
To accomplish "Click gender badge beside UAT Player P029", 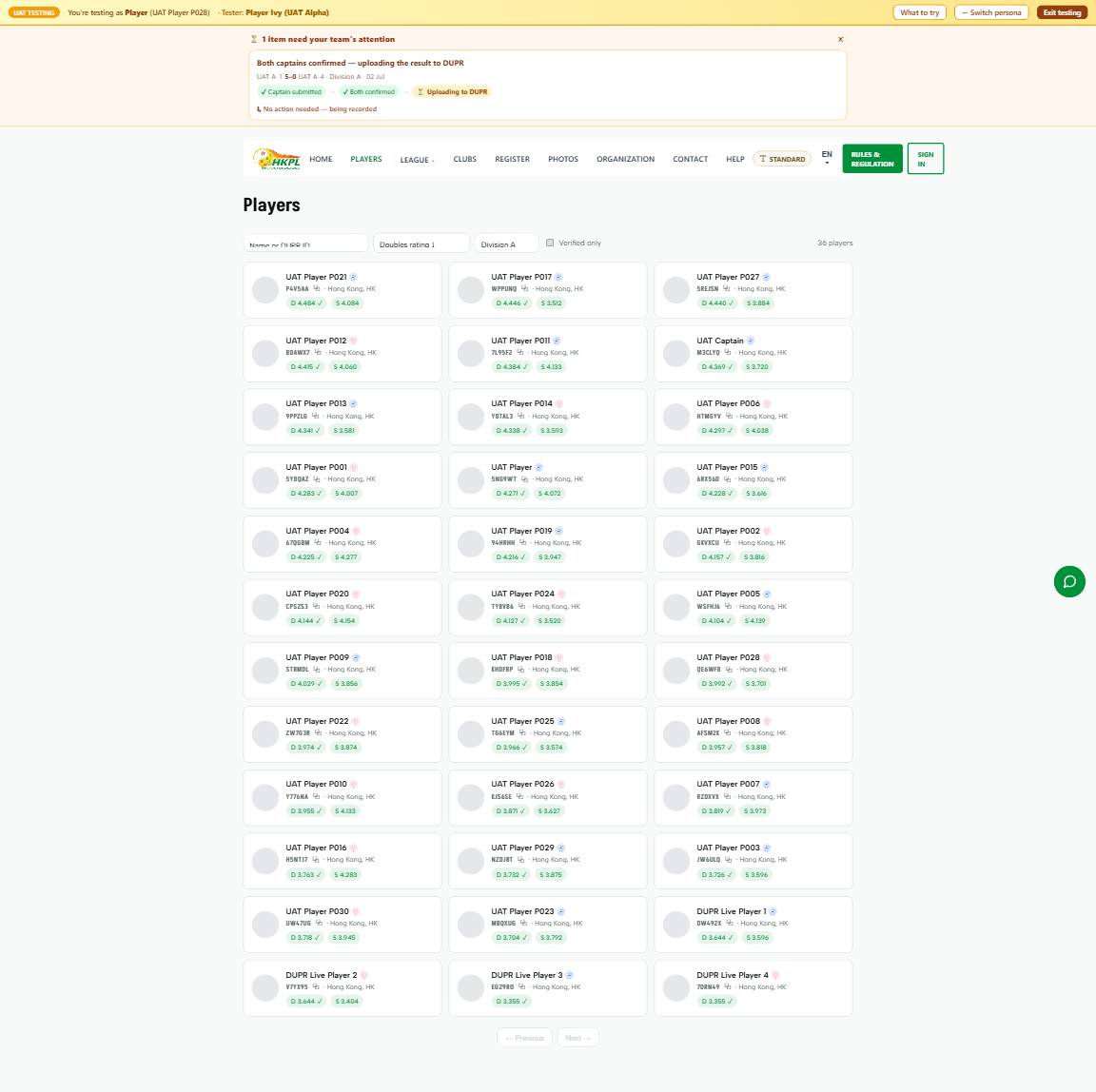I will tap(560, 848).
